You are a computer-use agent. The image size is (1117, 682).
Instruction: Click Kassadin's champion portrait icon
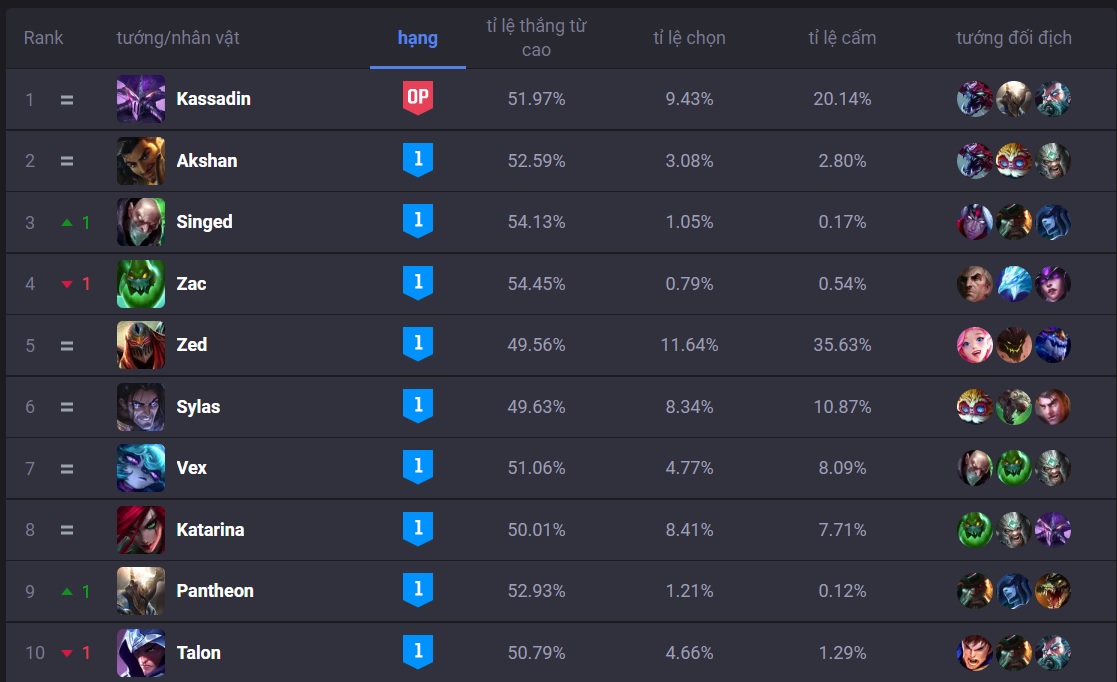[x=141, y=99]
